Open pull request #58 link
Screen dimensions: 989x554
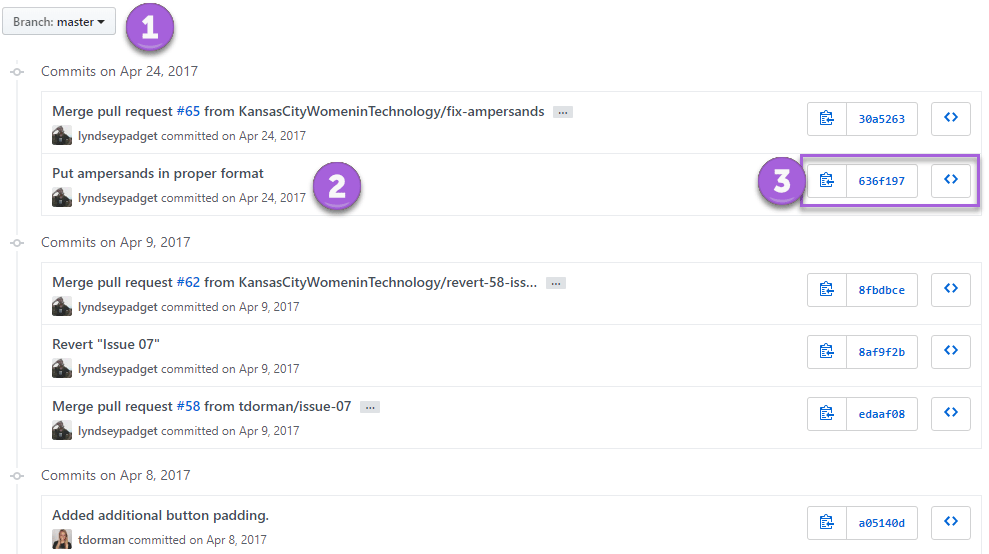pyautogui.click(x=188, y=406)
